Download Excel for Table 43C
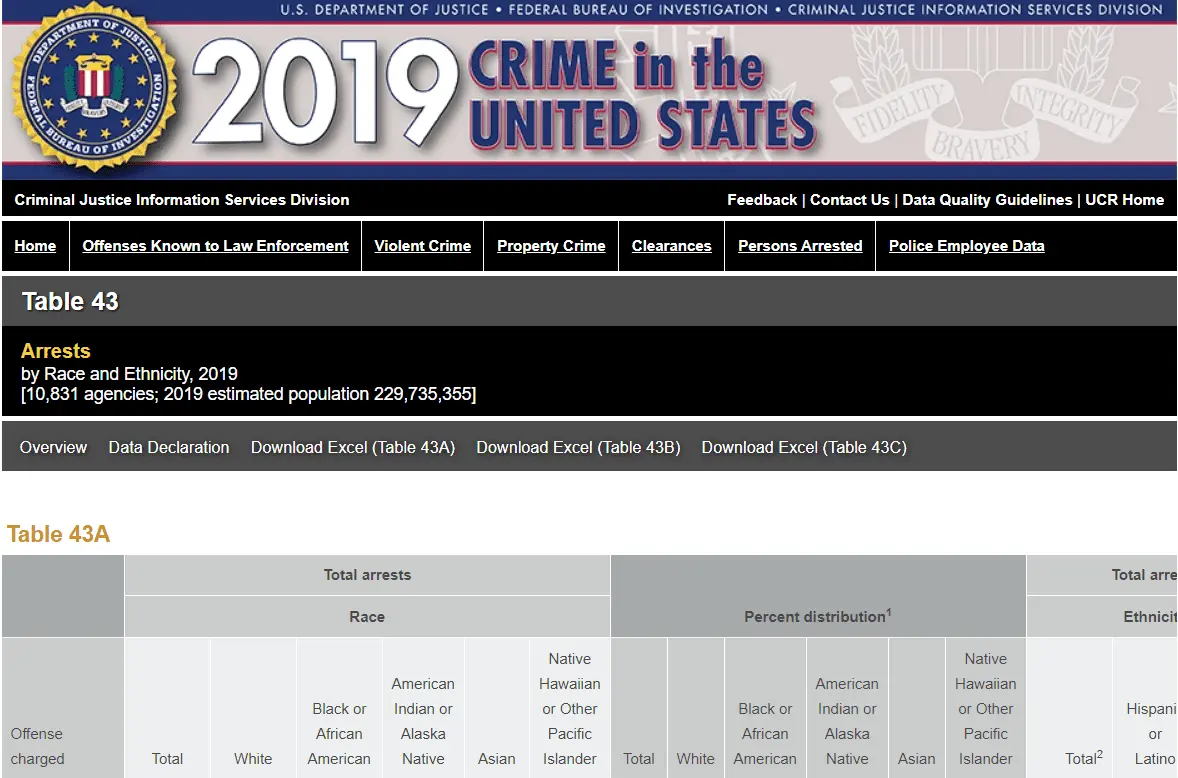Image resolution: width=1178 pixels, height=778 pixels. click(x=804, y=448)
